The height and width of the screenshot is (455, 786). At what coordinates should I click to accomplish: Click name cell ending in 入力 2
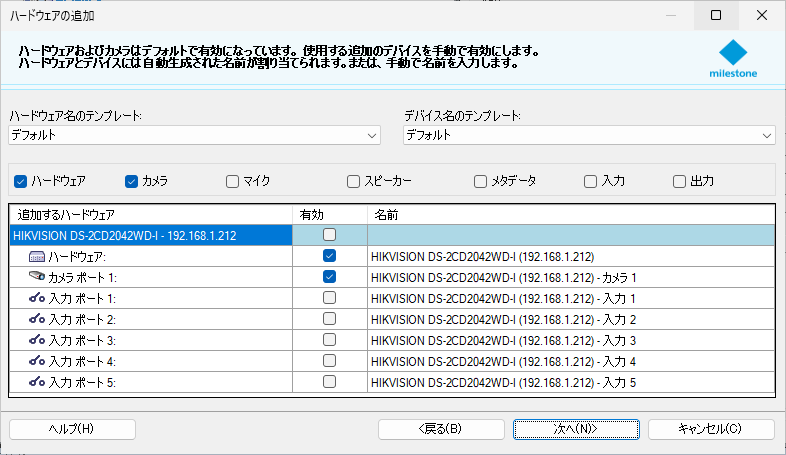tap(571, 320)
